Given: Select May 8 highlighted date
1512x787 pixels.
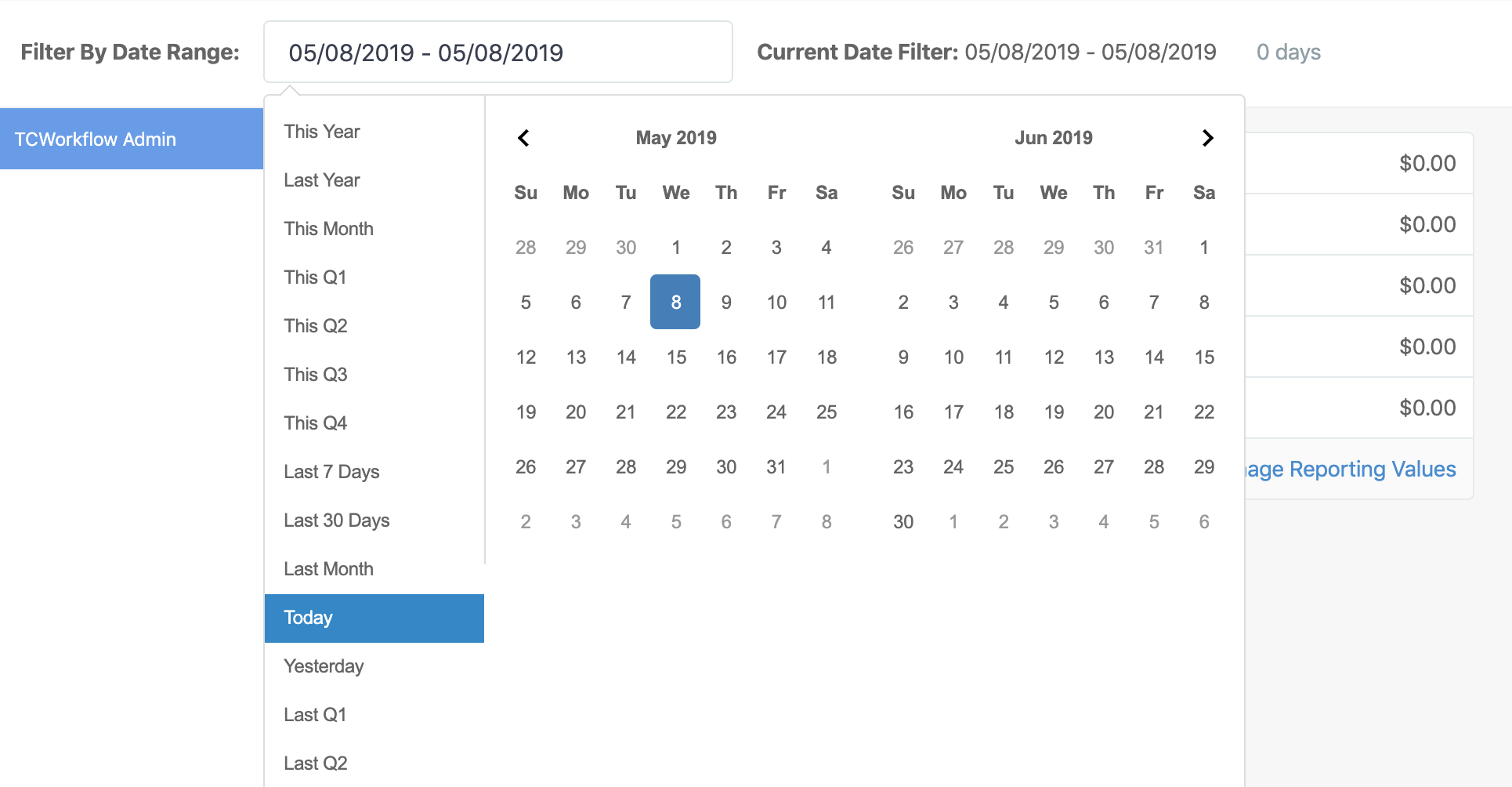Looking at the screenshot, I should (675, 302).
